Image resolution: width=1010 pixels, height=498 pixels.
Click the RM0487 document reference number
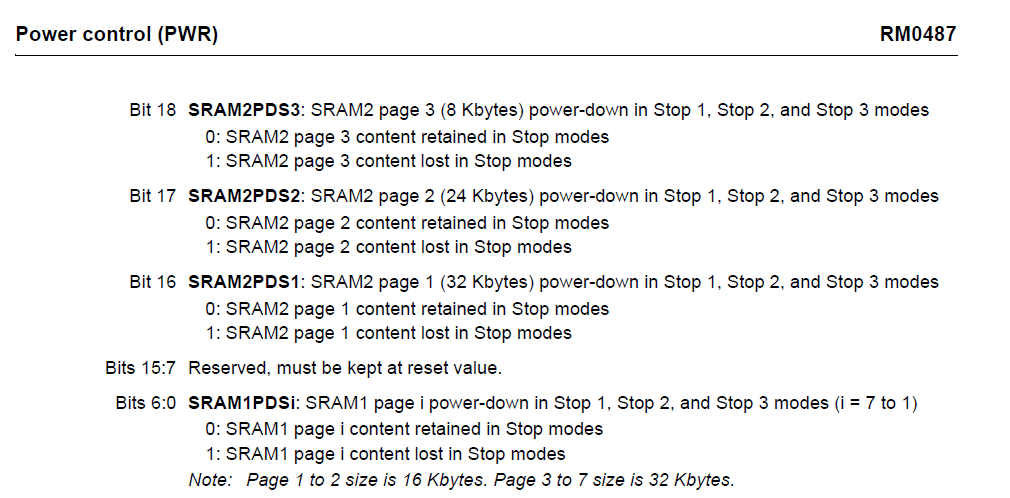pyautogui.click(x=917, y=35)
